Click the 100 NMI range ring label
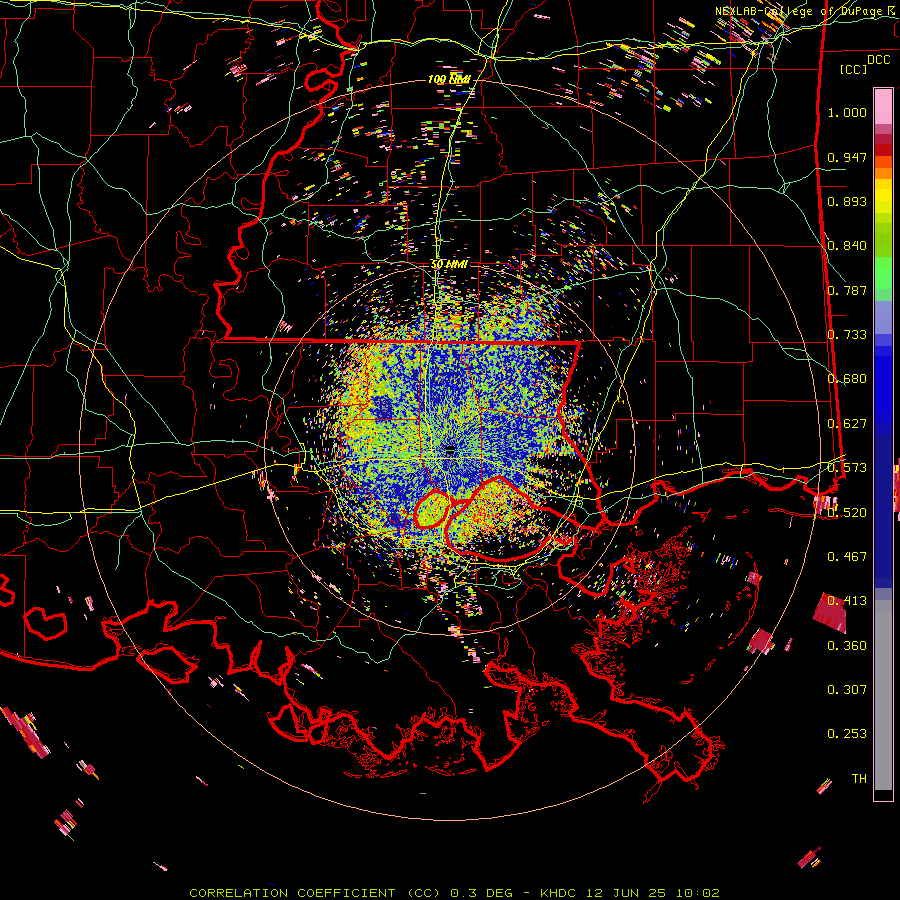Viewport: 900px width, 900px height. coord(449,79)
